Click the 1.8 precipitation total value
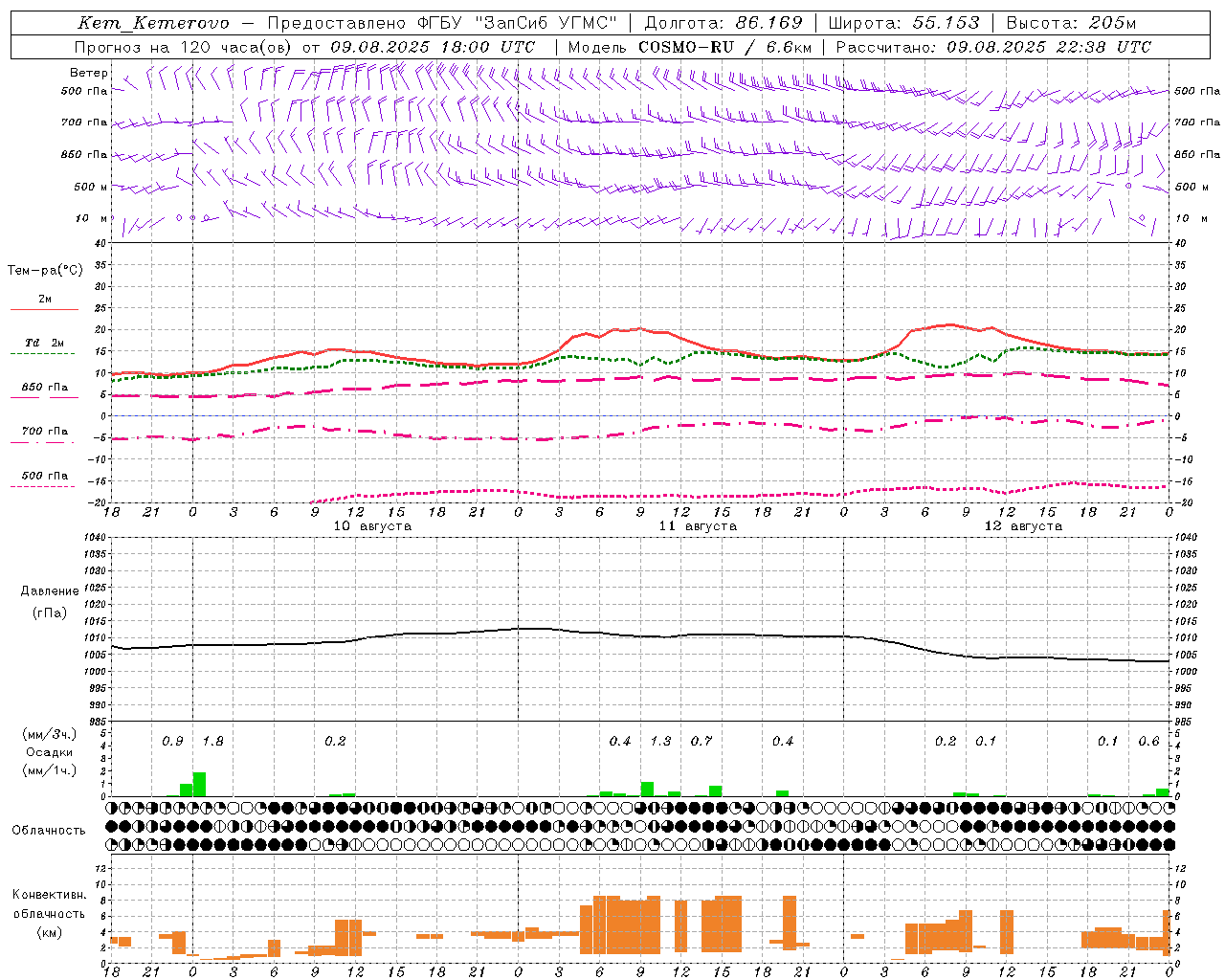This screenshot has width=1225, height=980. pos(212,742)
